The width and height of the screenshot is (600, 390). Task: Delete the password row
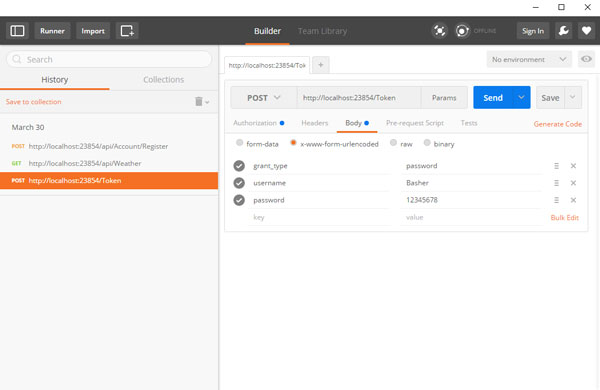click(x=573, y=200)
